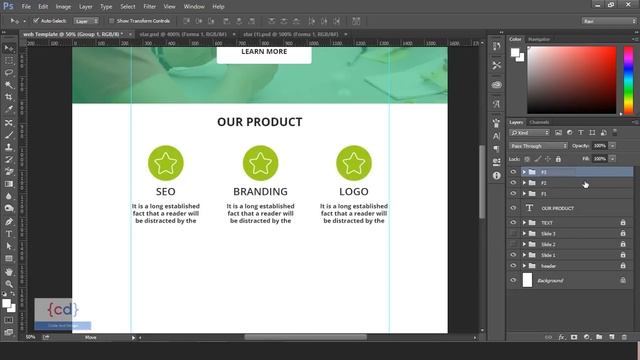
Task: Open the Window menu
Action: point(194,7)
